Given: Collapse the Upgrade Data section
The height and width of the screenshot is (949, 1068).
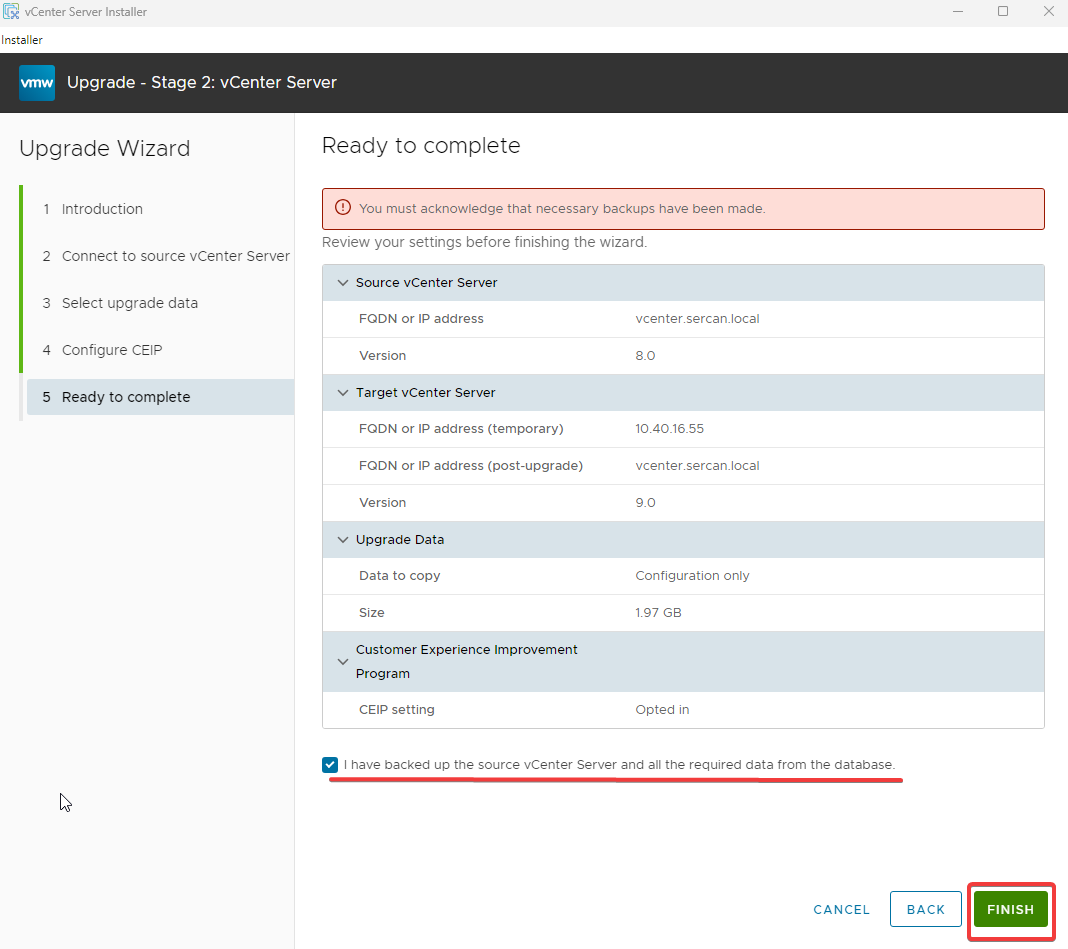Looking at the screenshot, I should tap(343, 540).
